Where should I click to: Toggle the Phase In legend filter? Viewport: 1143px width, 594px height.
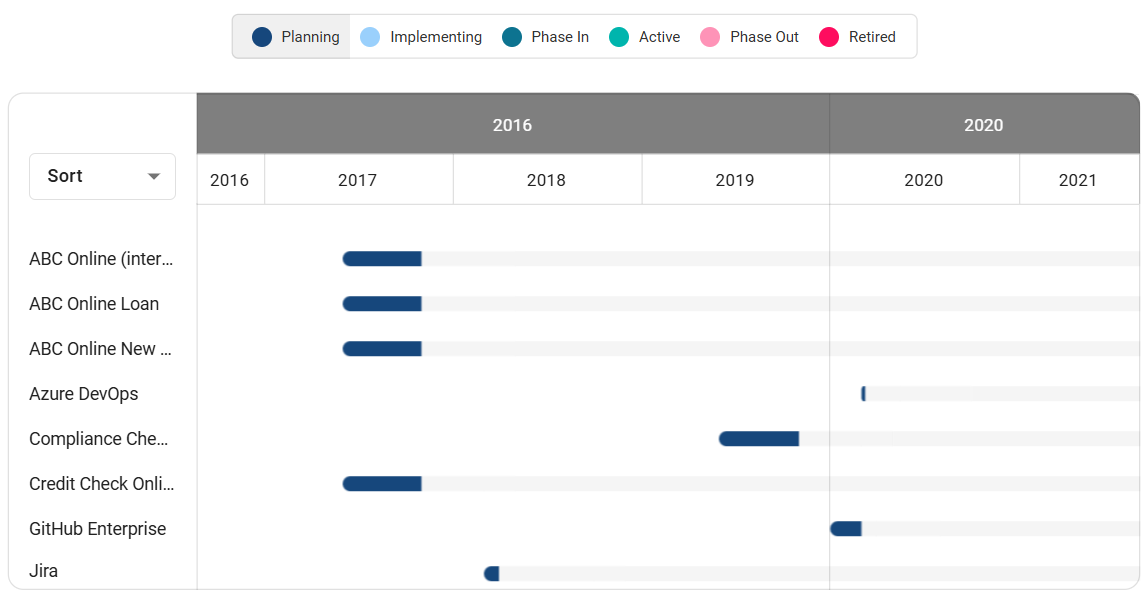tap(546, 37)
